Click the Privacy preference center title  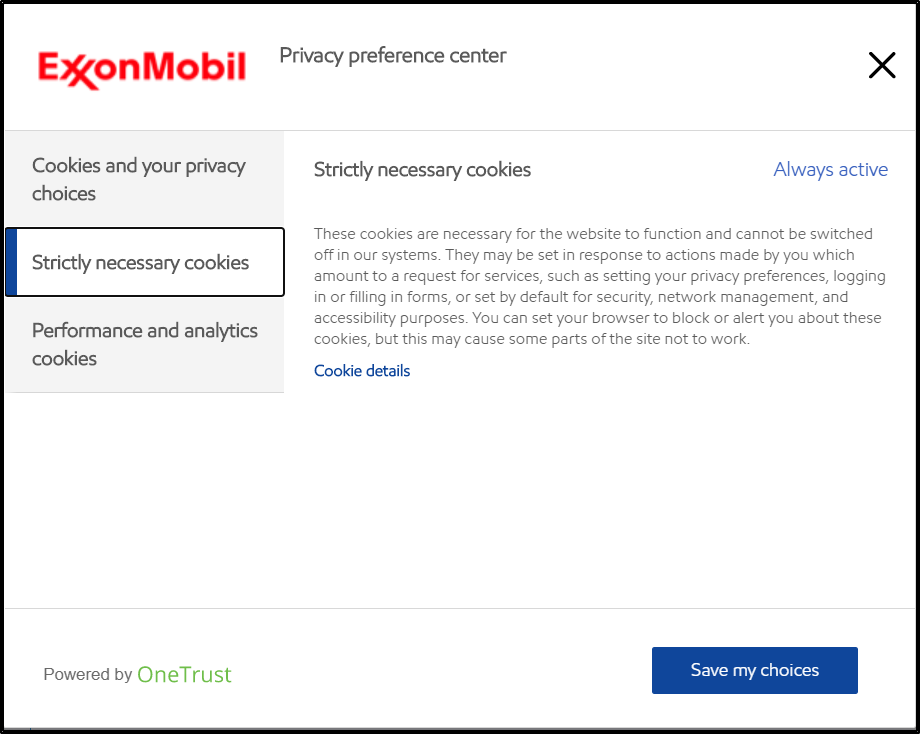point(392,56)
